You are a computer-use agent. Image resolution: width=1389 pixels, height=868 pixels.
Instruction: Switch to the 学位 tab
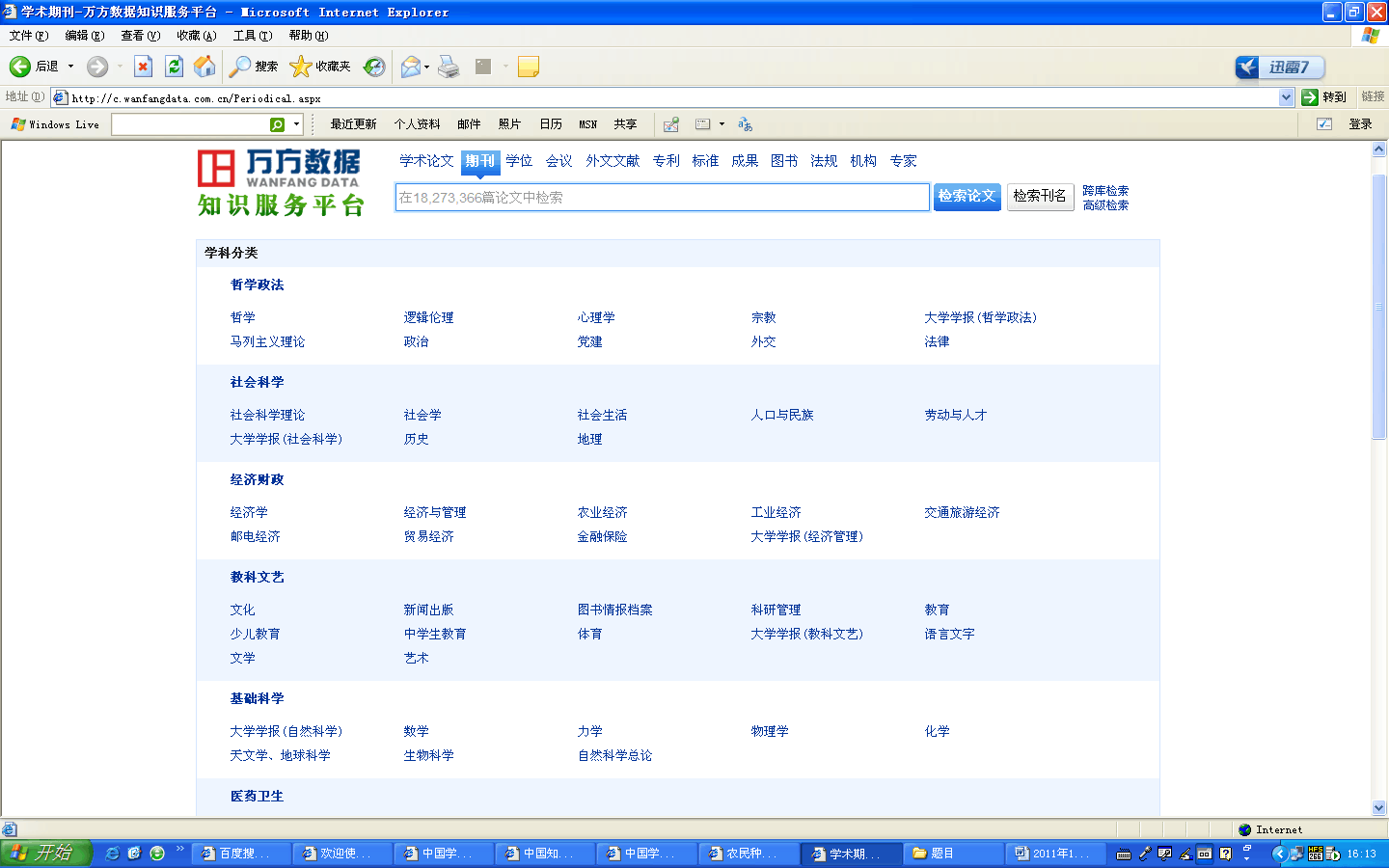coord(519,161)
